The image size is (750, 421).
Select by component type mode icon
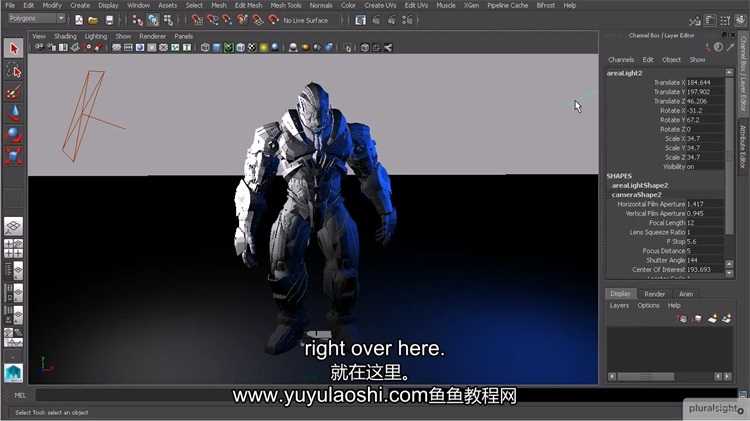pyautogui.click(x=168, y=20)
